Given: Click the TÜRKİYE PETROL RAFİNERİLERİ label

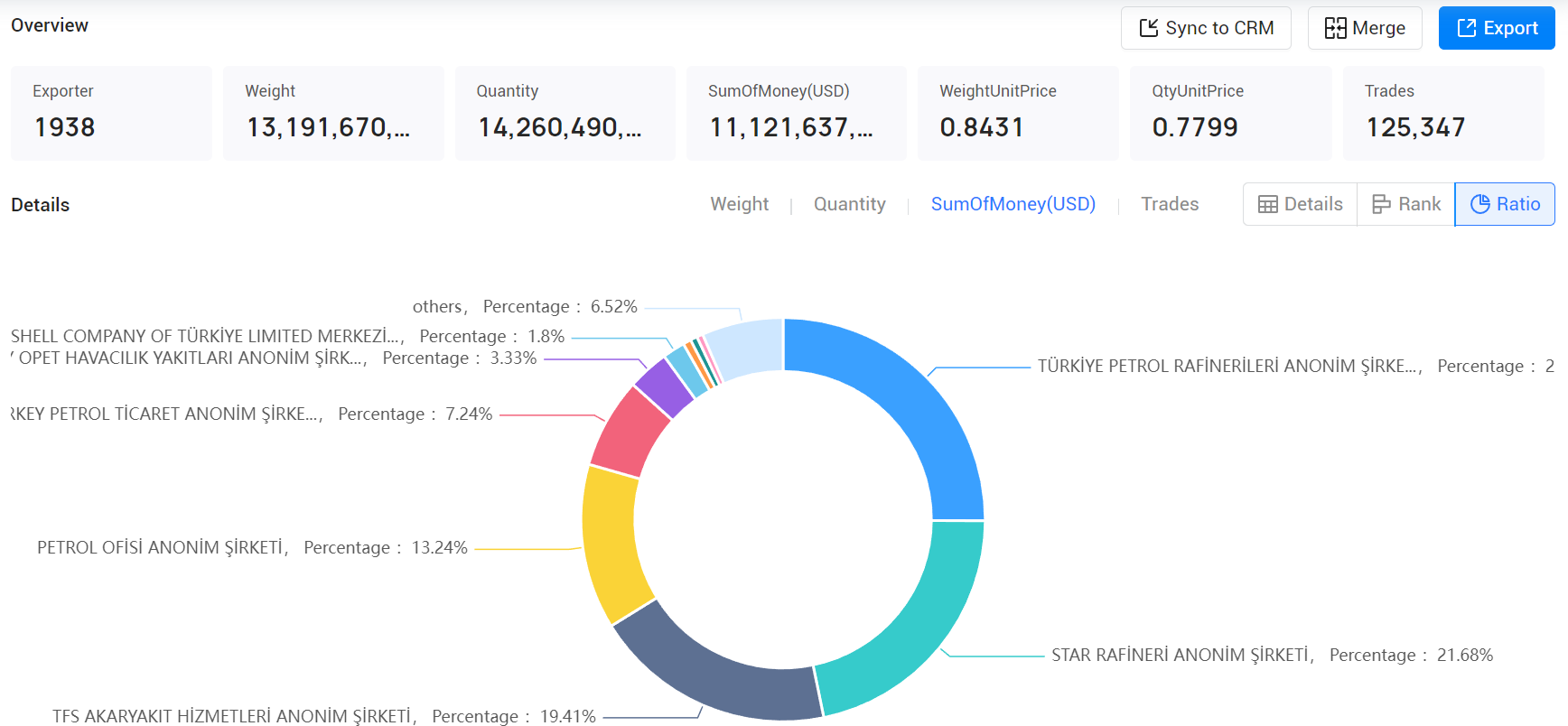Looking at the screenshot, I should [1295, 366].
